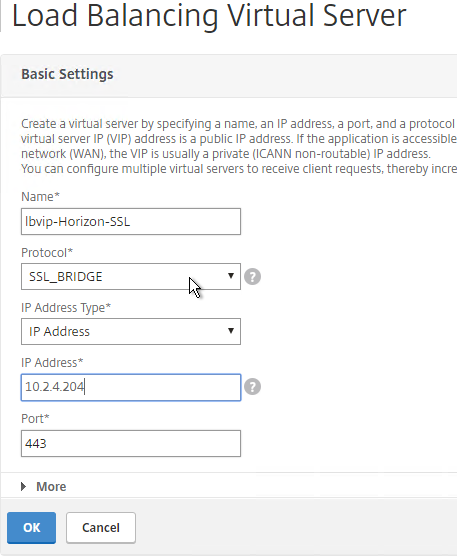Click the More label text
The width and height of the screenshot is (457, 556).
click(x=51, y=486)
